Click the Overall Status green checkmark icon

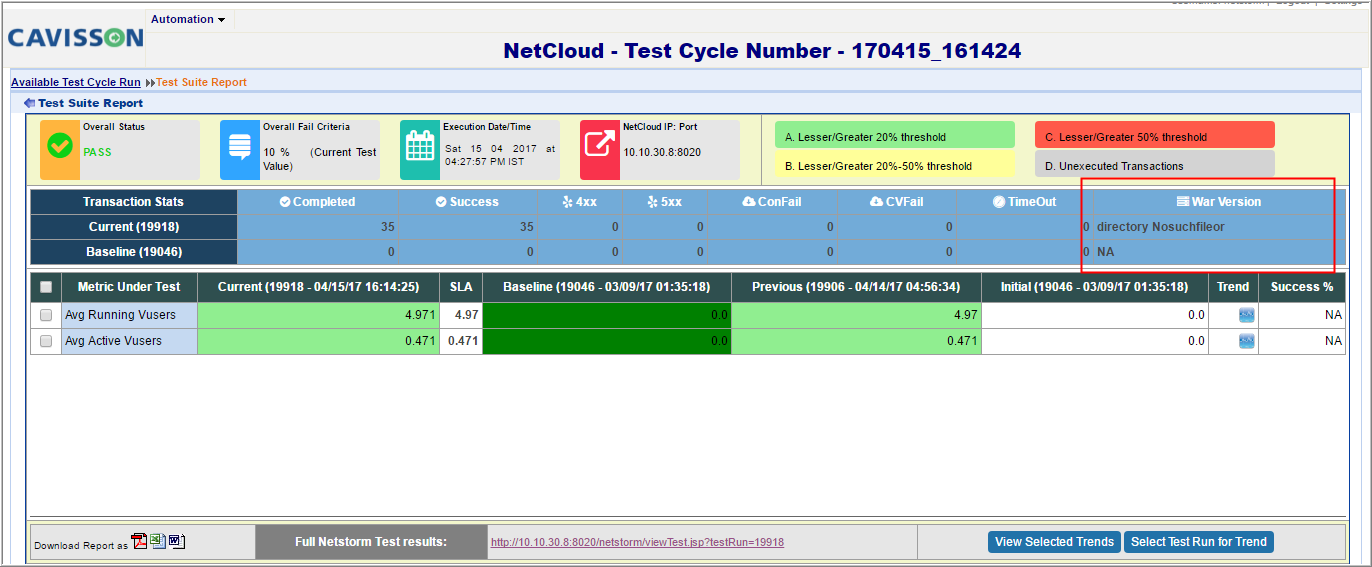pos(59,146)
